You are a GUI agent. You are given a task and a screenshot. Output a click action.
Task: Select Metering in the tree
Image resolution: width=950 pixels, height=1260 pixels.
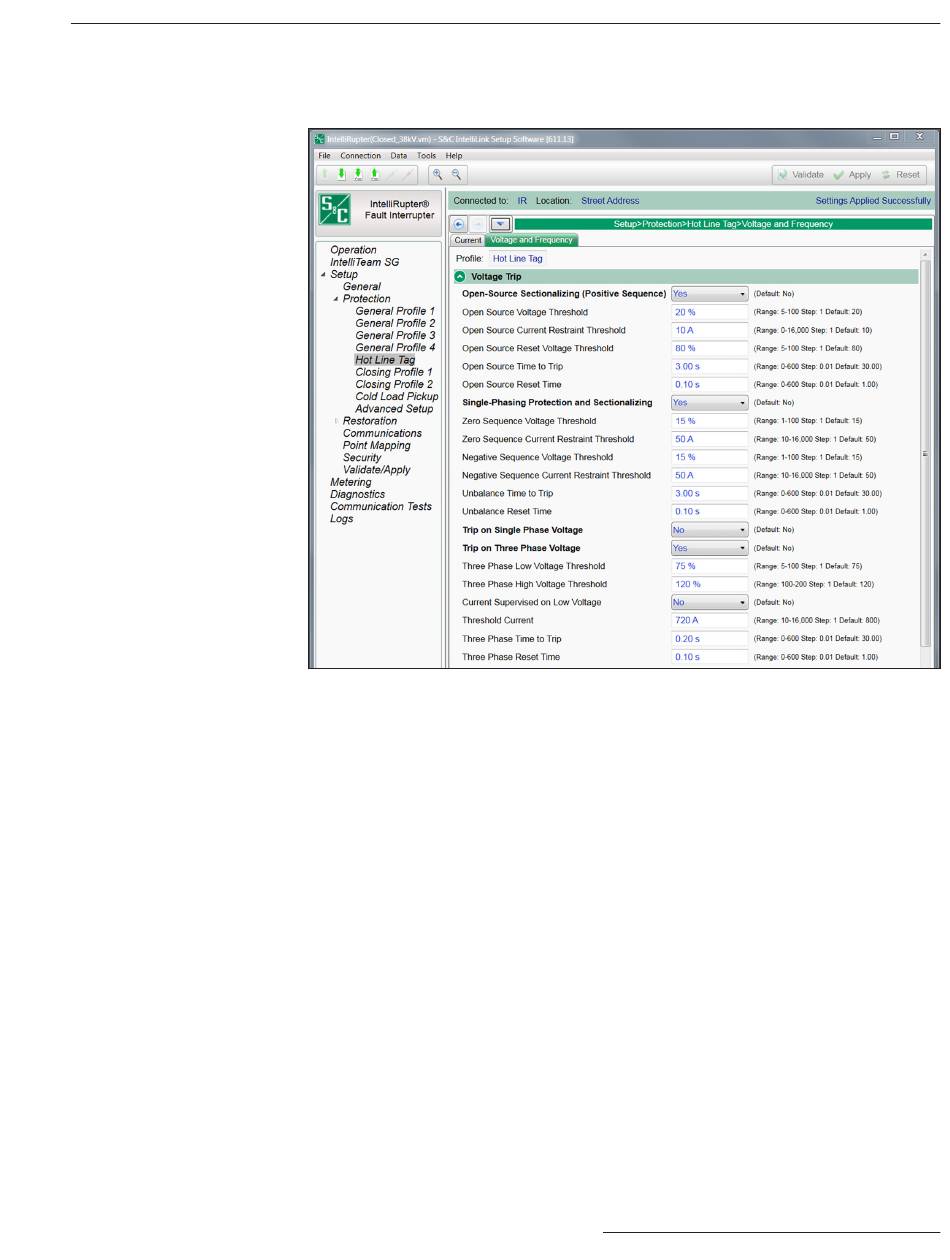350,482
